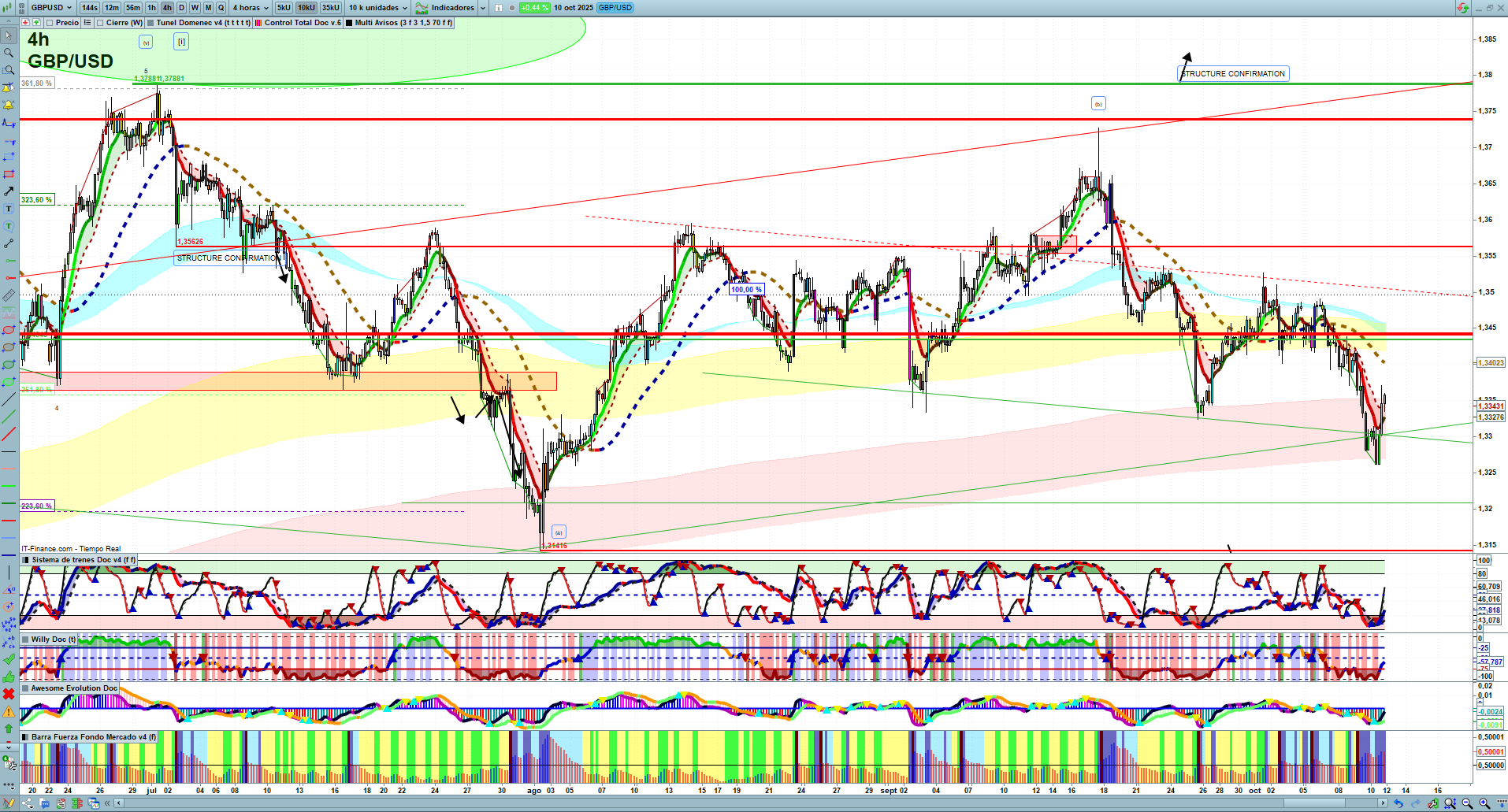1508x812 pixels.
Task: Click the undo arrow in bottom bar
Action: (1398, 803)
